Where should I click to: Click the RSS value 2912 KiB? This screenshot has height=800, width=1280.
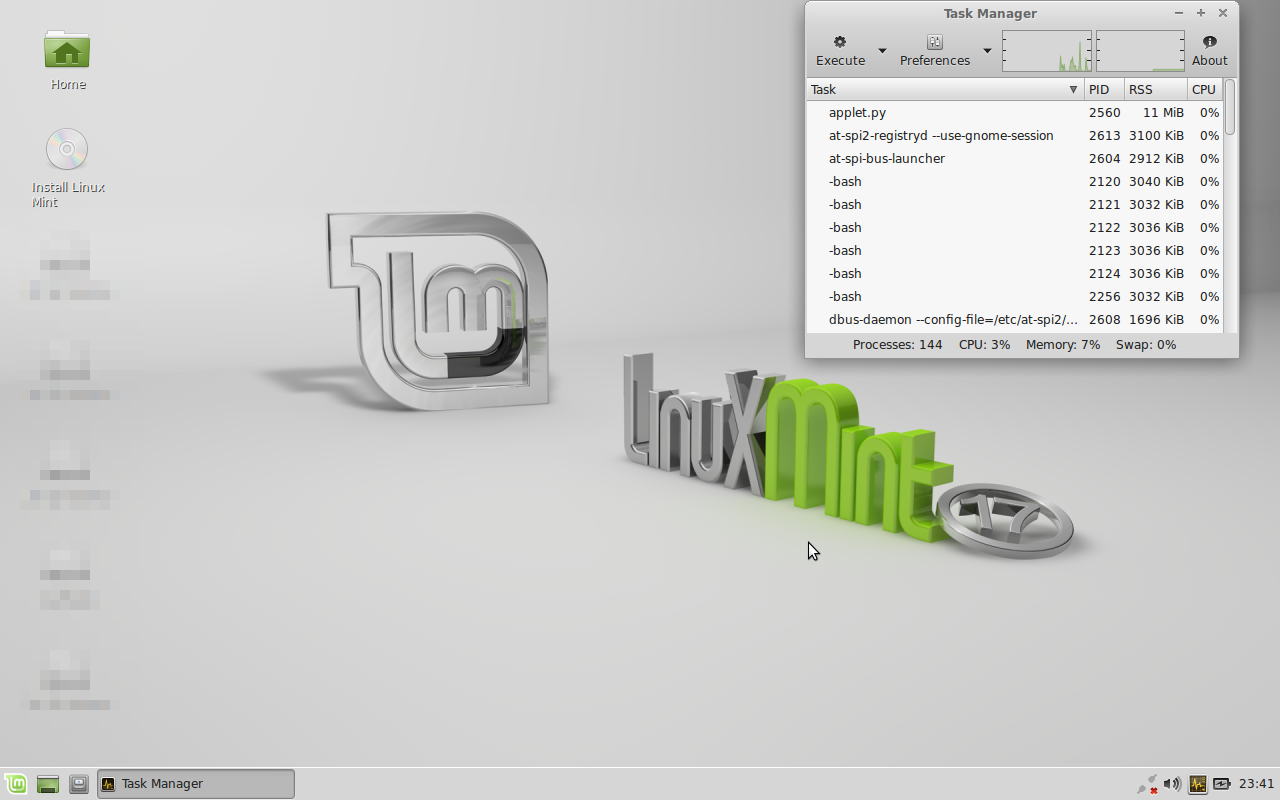1156,159
